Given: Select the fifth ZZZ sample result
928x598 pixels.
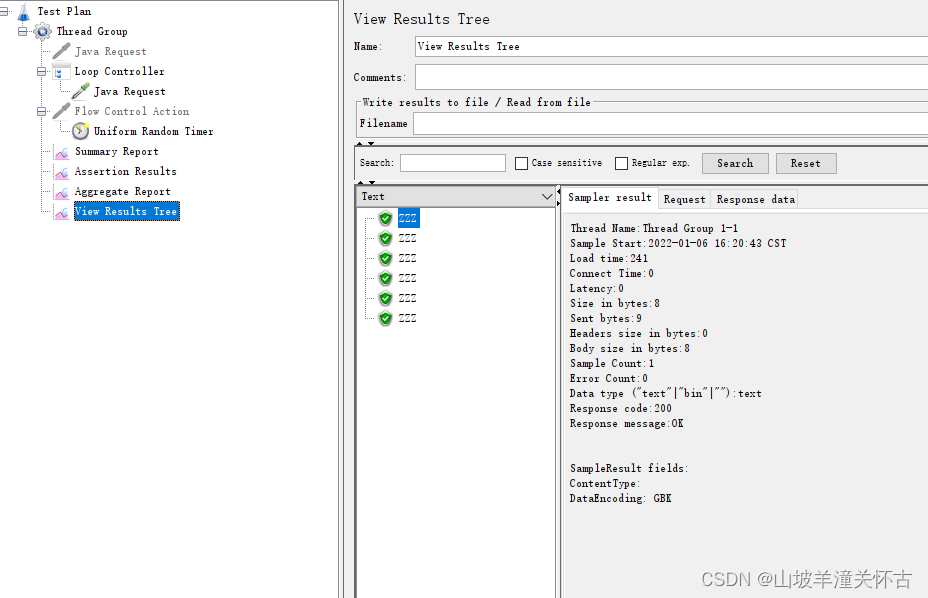Looking at the screenshot, I should click(x=407, y=298).
